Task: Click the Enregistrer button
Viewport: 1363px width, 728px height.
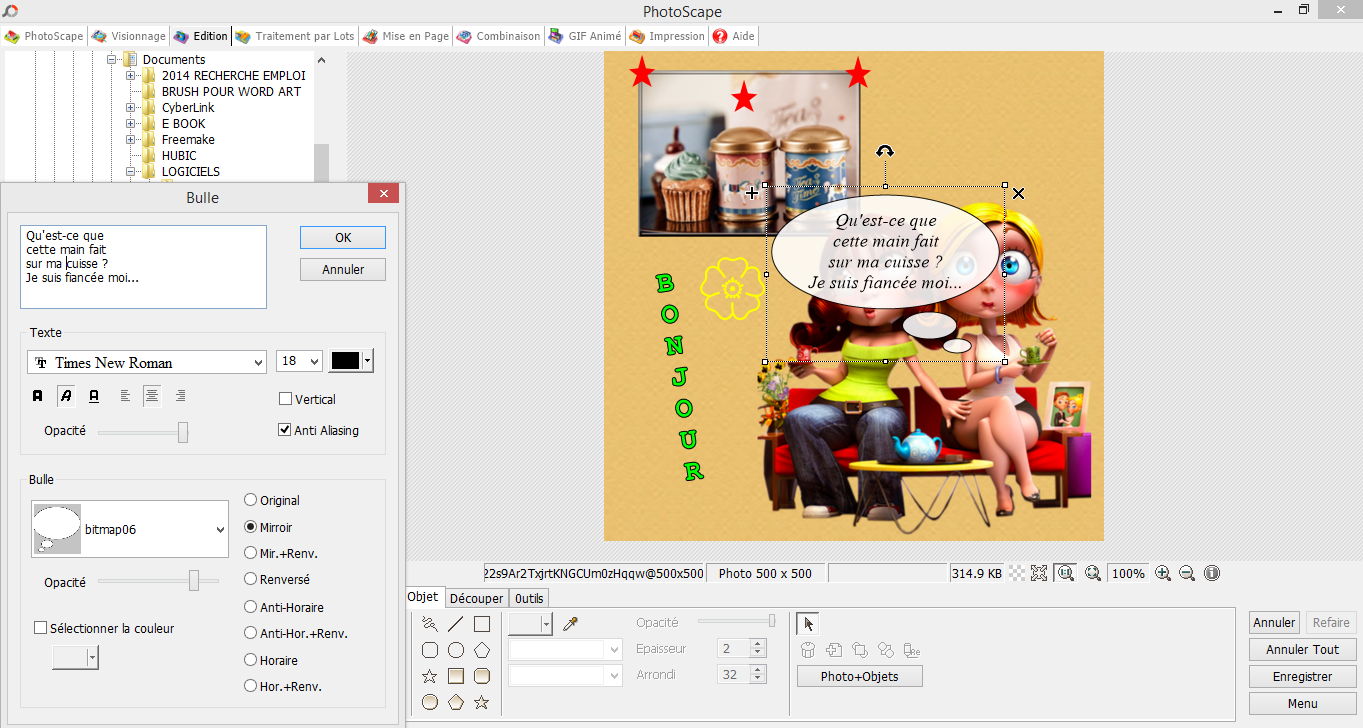Action: [1302, 677]
